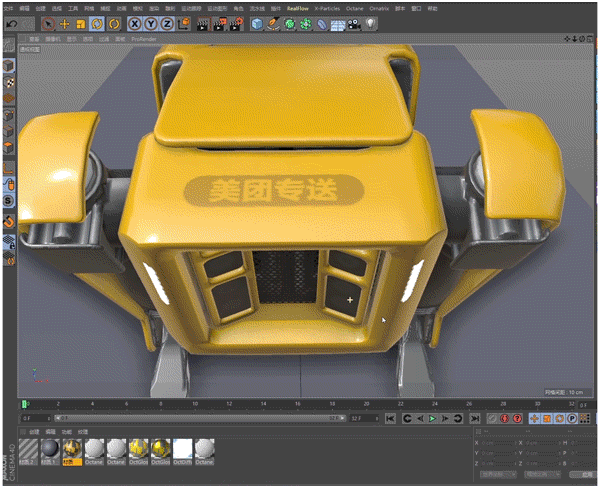Click the green Subdivision Surface generator icon
Image resolution: width=600 pixels, height=490 pixels.
tap(290, 24)
